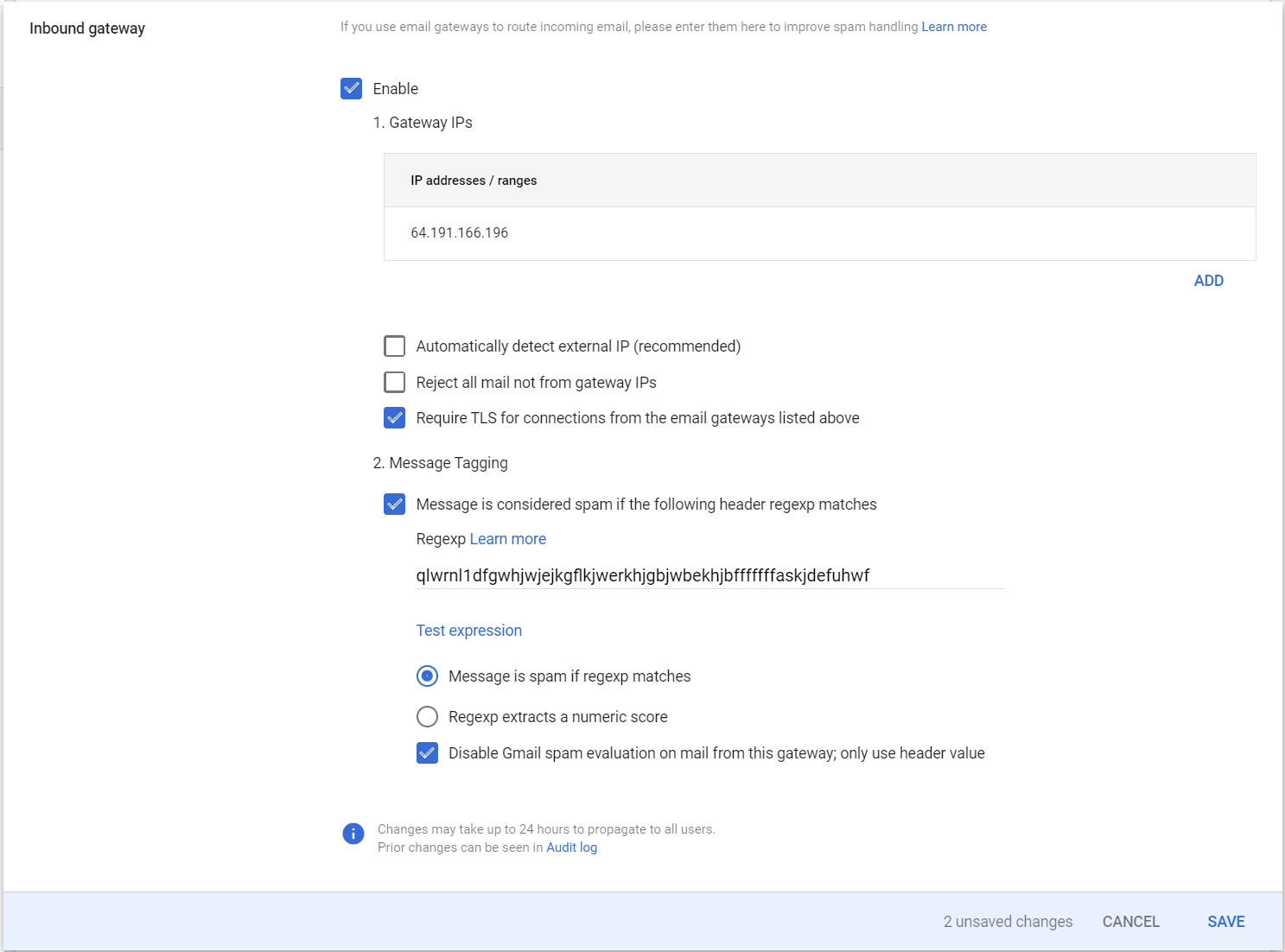This screenshot has height=952, width=1285.
Task: Click the Test expression link
Action: point(469,631)
